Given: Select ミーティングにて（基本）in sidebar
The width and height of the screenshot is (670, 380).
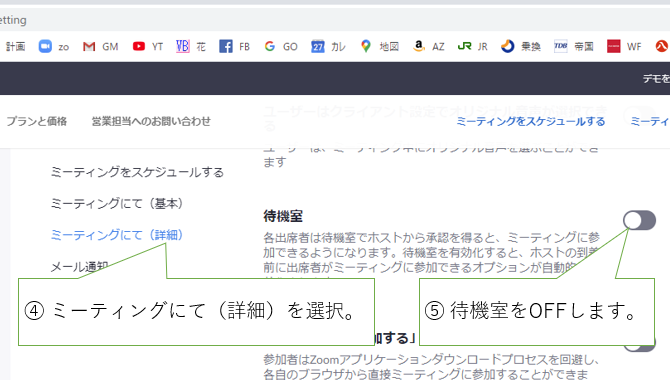Looking at the screenshot, I should point(117,203).
